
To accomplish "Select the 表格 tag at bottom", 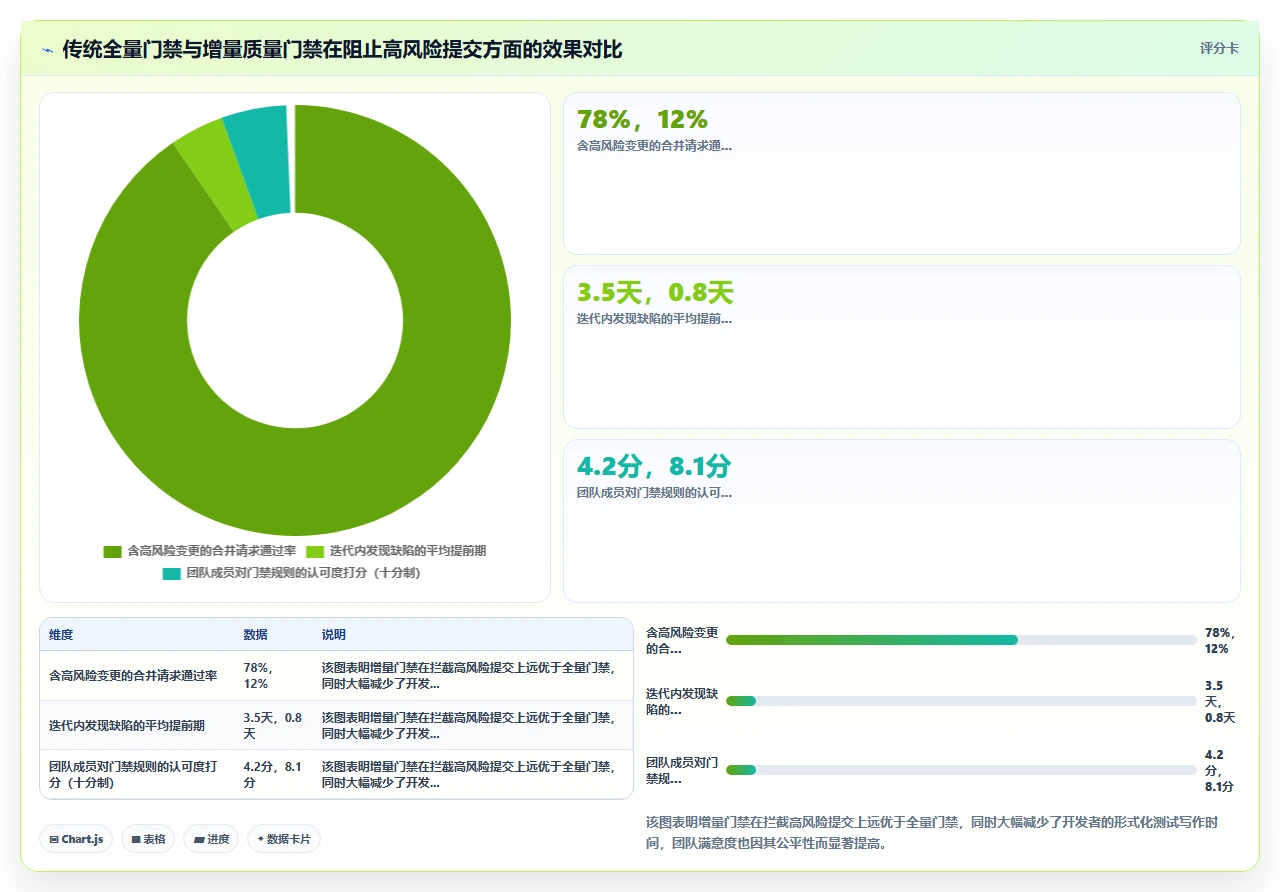I will (148, 839).
